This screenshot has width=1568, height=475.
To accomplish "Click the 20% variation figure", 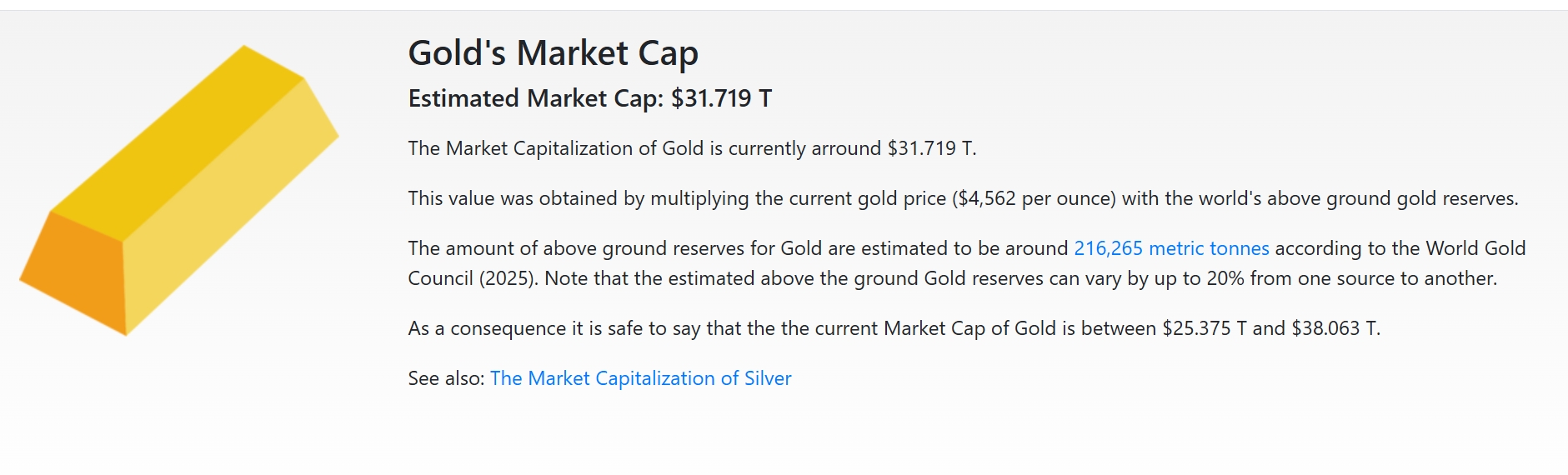I will coord(1225,278).
